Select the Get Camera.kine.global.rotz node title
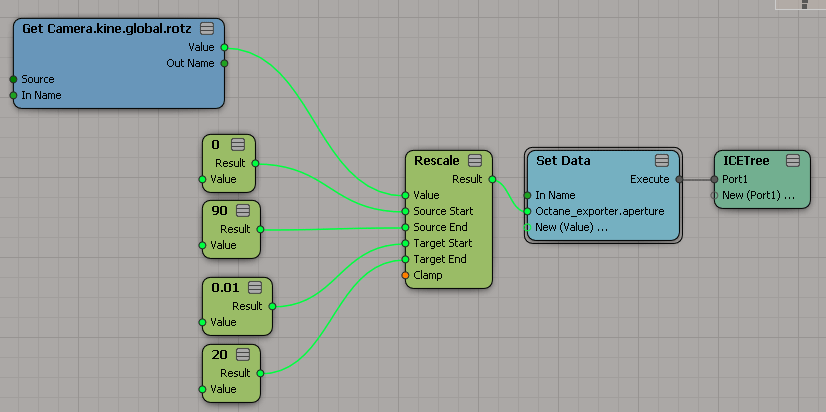Screen dimensions: 826x412 [x=106, y=28]
